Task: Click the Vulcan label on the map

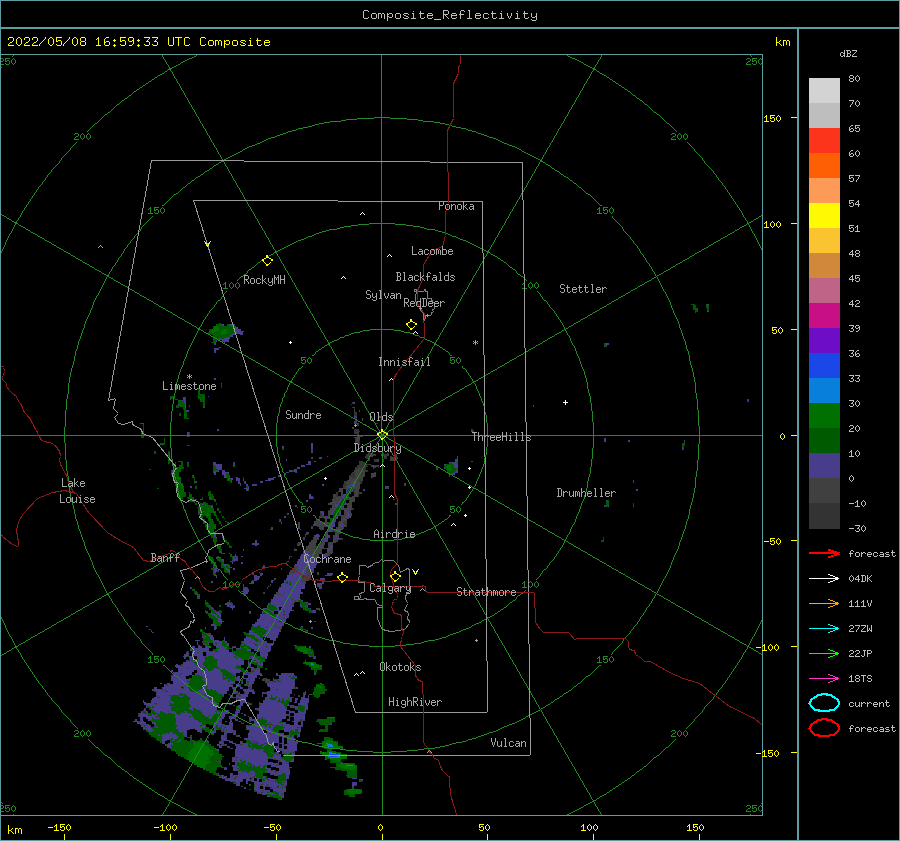Action: 509,743
